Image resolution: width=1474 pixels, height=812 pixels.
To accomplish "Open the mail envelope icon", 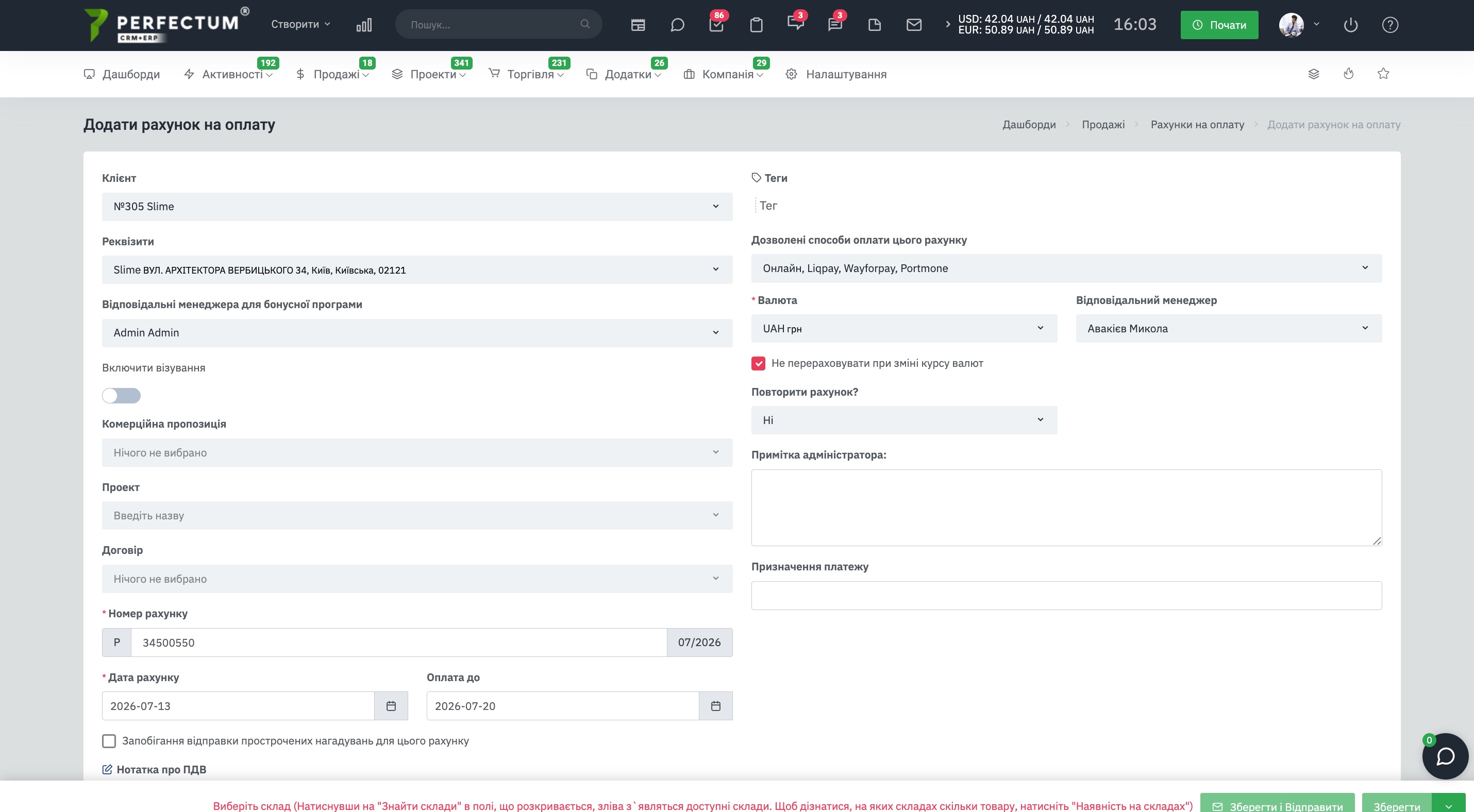I will pos(914,25).
